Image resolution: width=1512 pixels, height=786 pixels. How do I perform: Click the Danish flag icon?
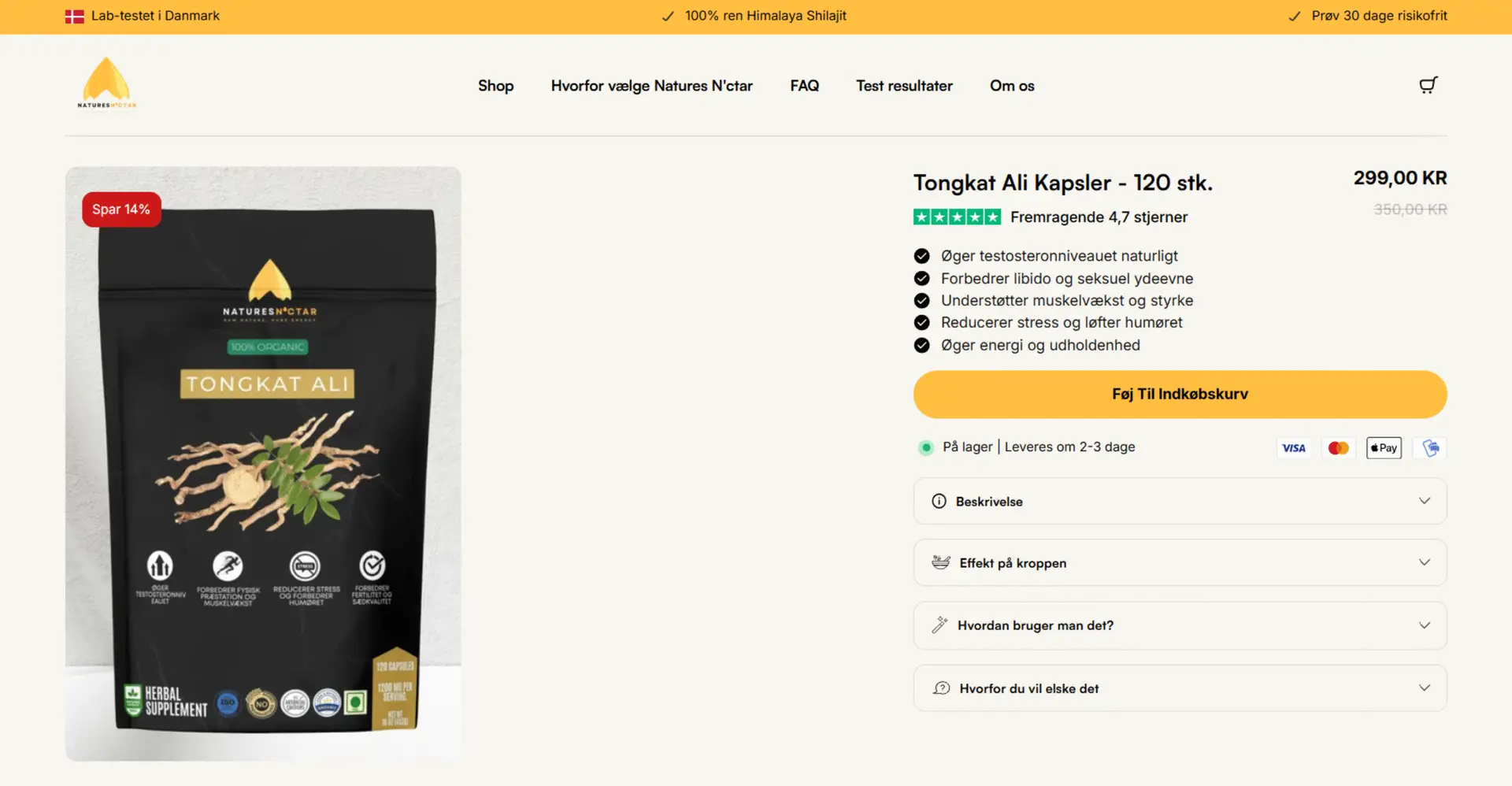tap(75, 16)
